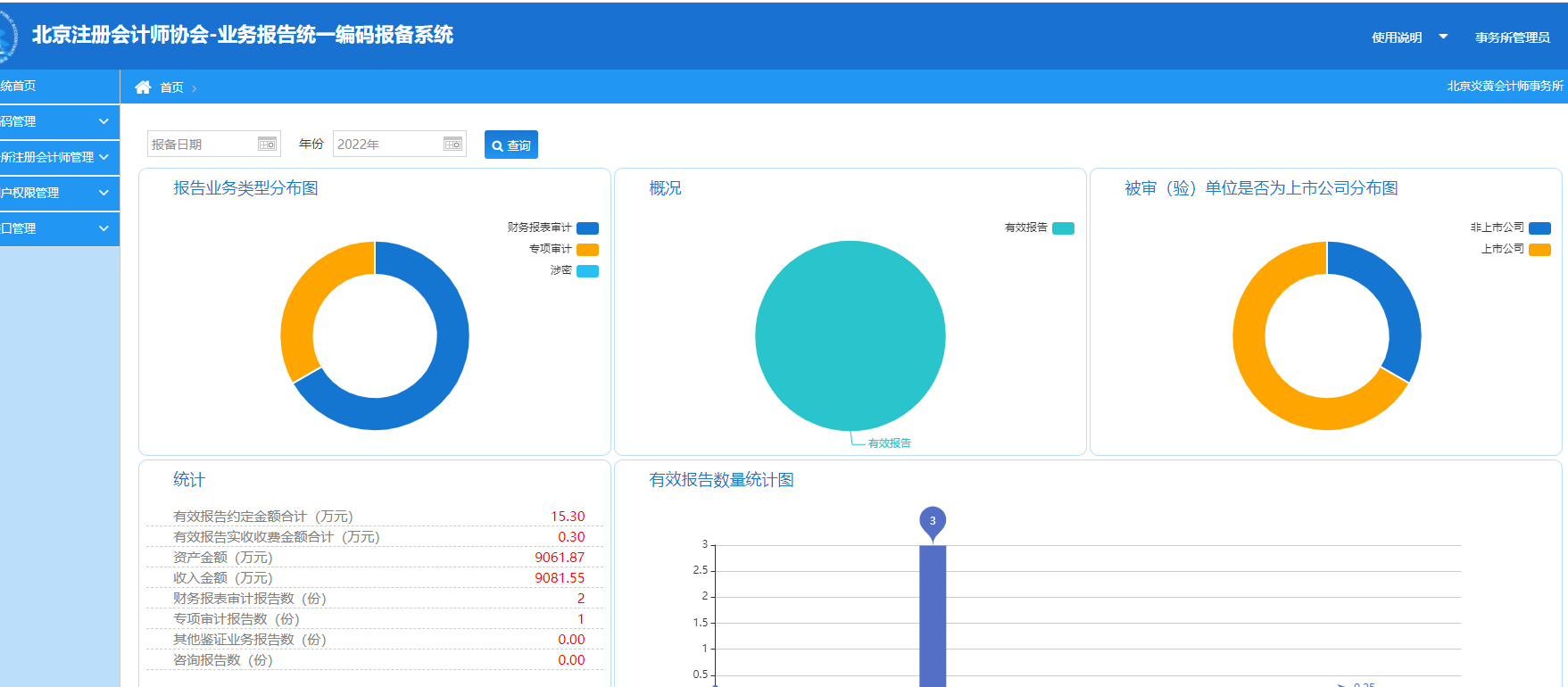Expand the 使用说明 dropdown arrow
1568x687 pixels.
1443,37
